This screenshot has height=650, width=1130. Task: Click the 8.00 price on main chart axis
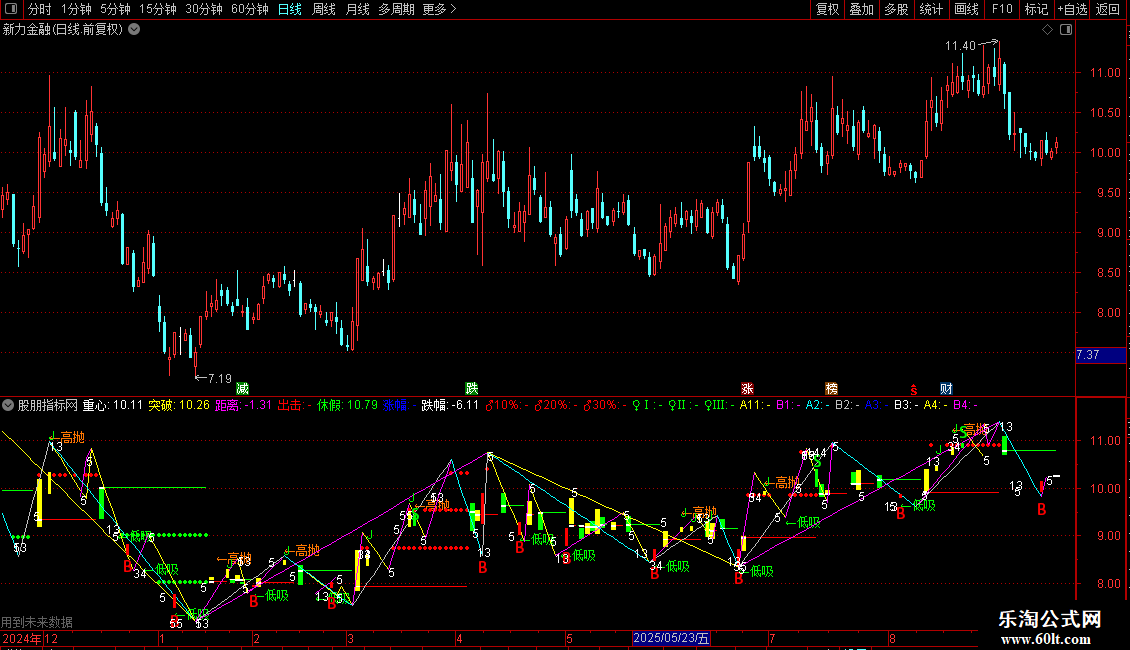click(1108, 313)
